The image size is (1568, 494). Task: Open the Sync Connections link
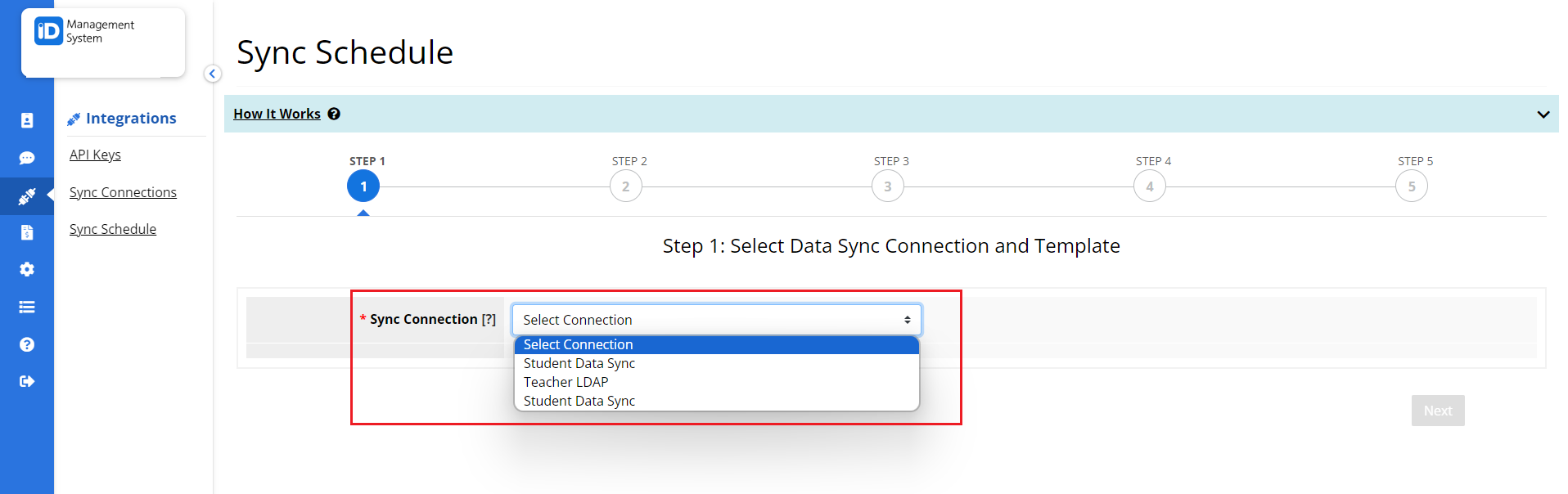point(123,192)
